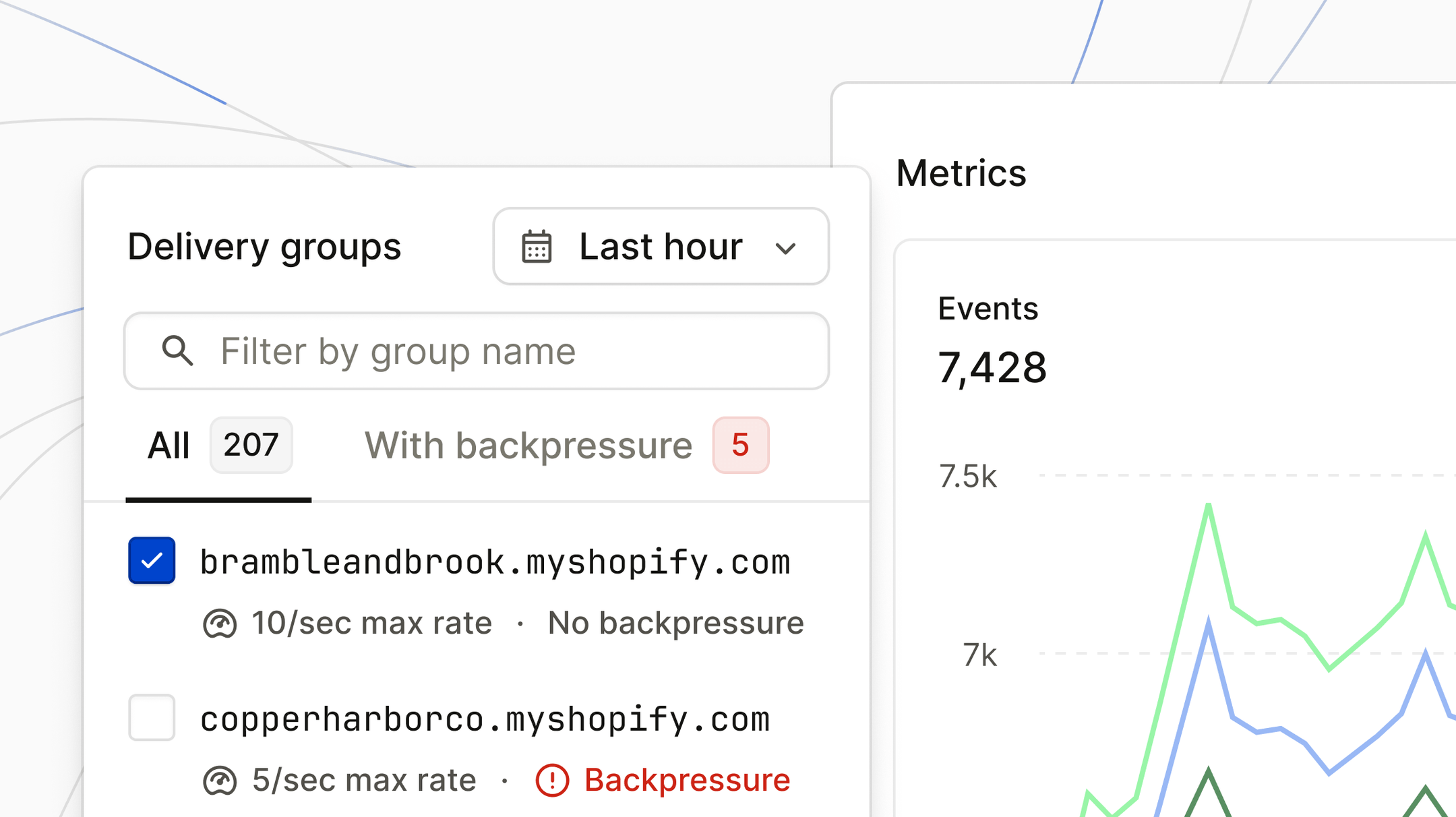This screenshot has width=1456, height=817.
Task: Click the Metrics heading
Action: click(x=961, y=173)
